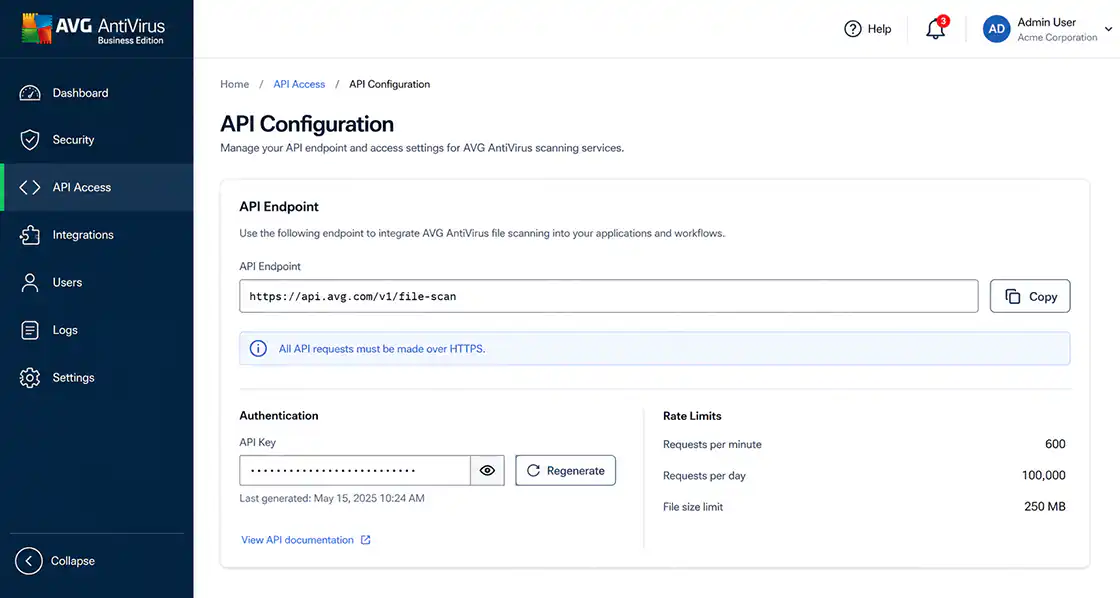
Task: Click 'Manage your API endpoint and access settings' subtitle
Action: (x=421, y=148)
